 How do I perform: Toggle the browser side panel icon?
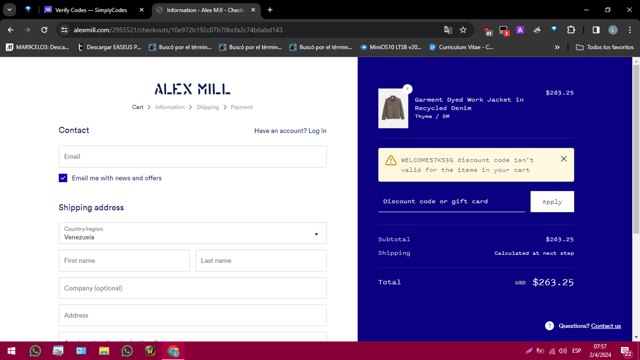coord(596,30)
